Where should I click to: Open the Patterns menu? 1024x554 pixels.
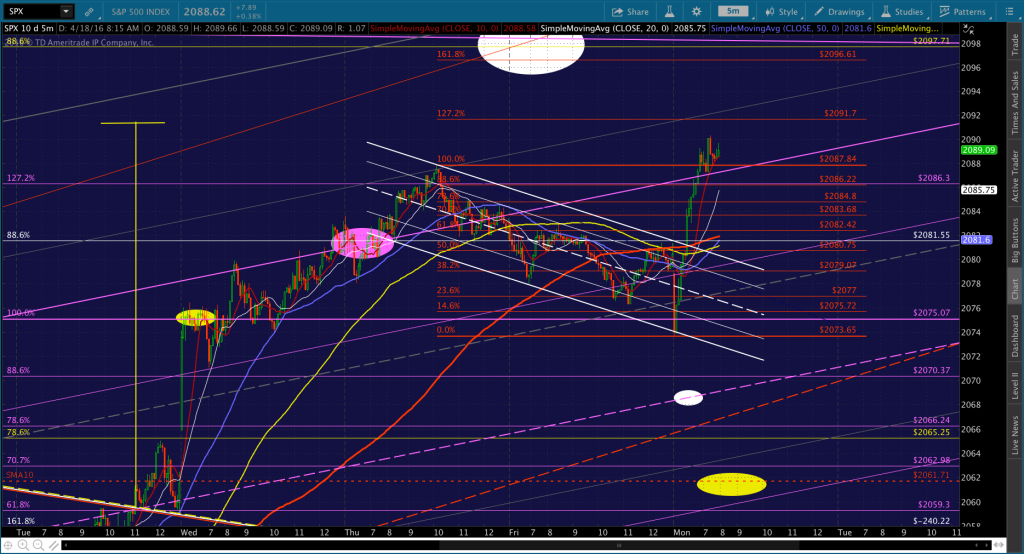[x=963, y=12]
